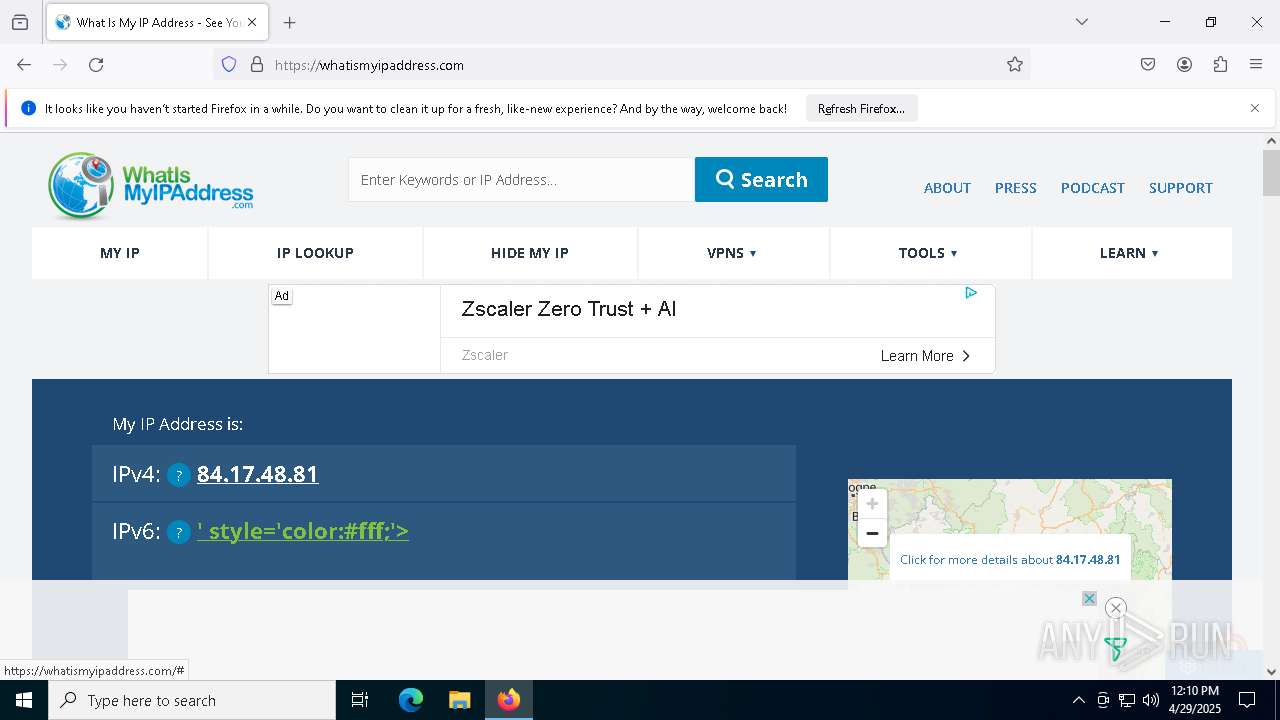
Task: Open Windows notification center
Action: click(x=1248, y=700)
